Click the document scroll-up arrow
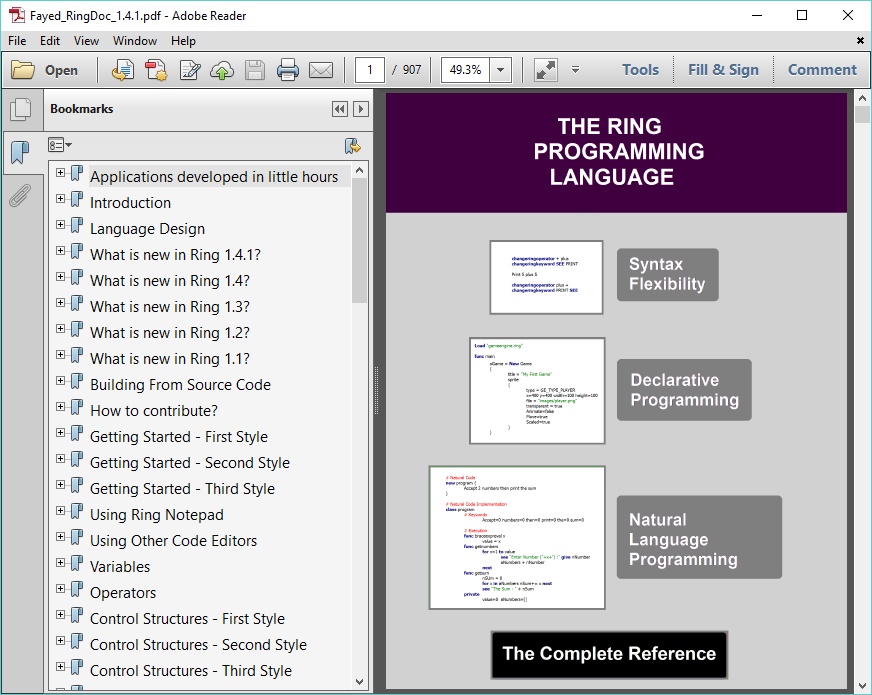Image resolution: width=872 pixels, height=695 pixels. pyautogui.click(x=862, y=98)
